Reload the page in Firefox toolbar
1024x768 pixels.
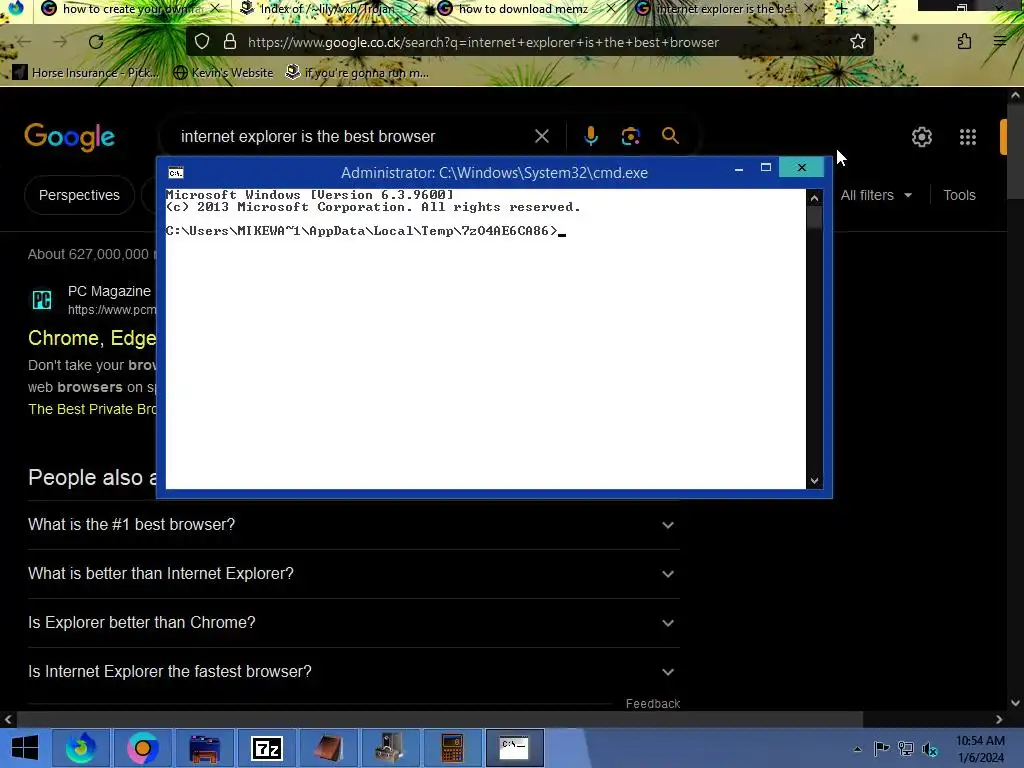tap(96, 42)
